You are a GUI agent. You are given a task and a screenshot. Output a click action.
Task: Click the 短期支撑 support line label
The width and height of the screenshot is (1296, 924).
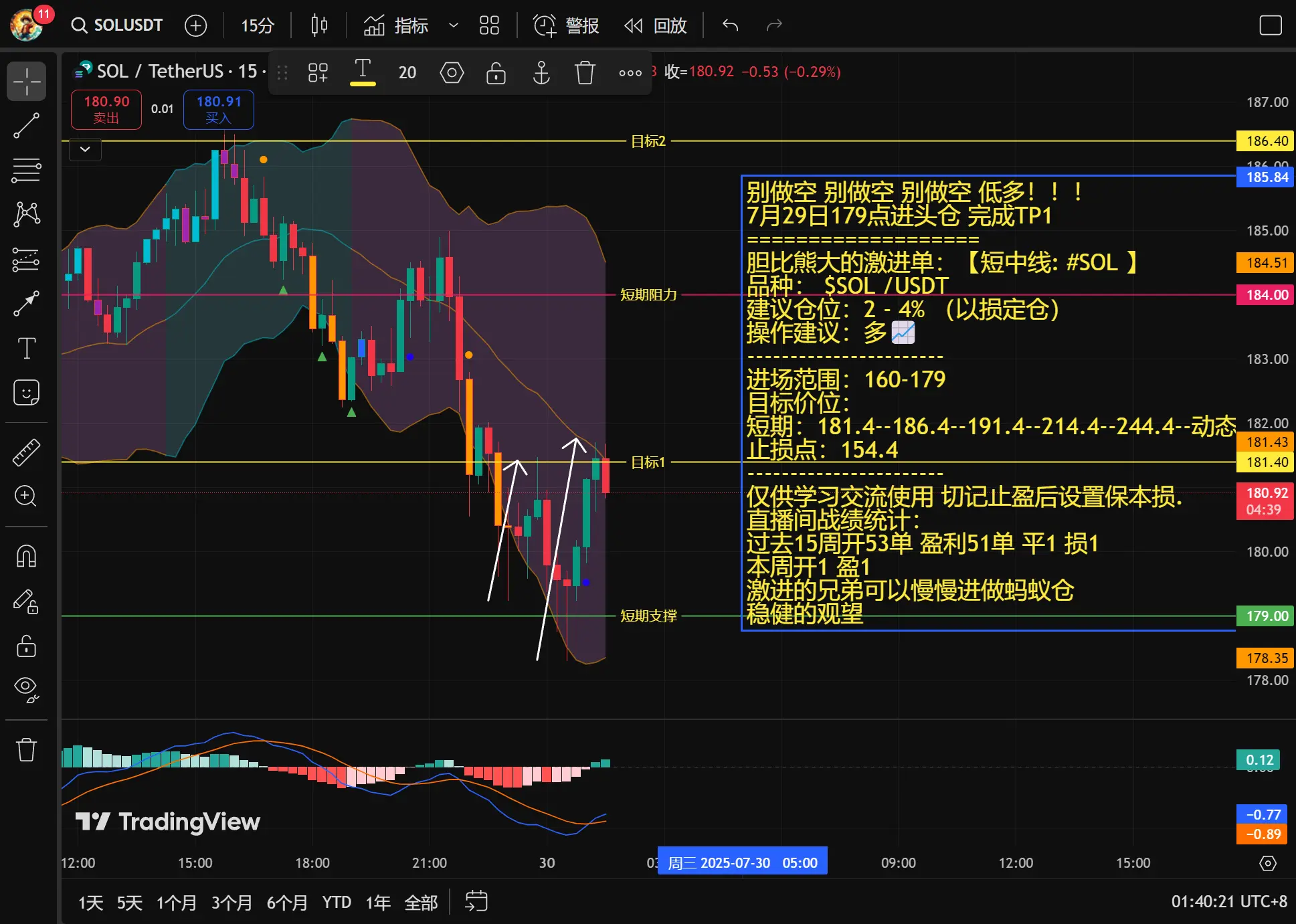648,616
